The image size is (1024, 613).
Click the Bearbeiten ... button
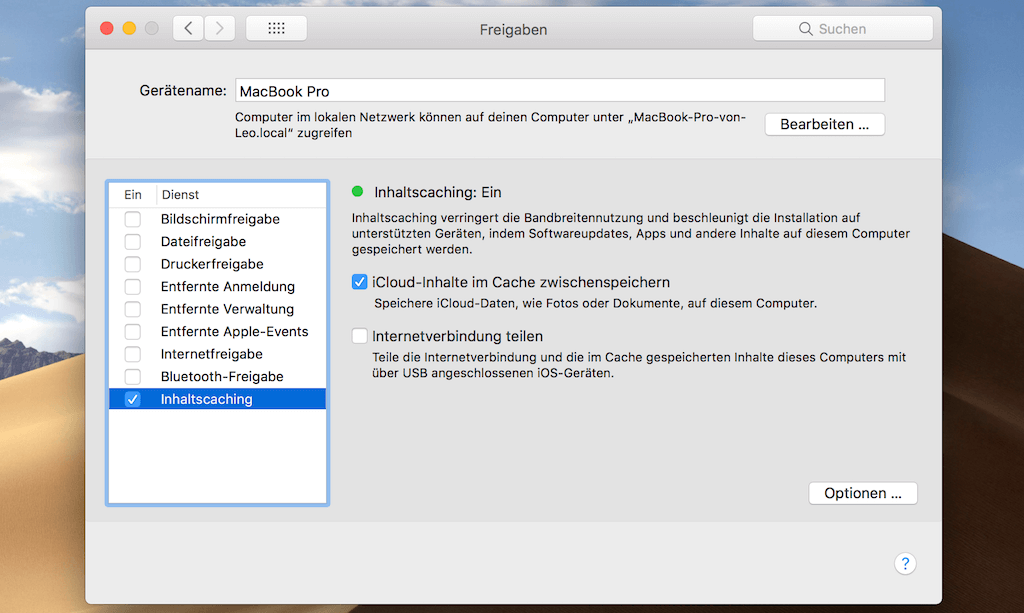825,124
